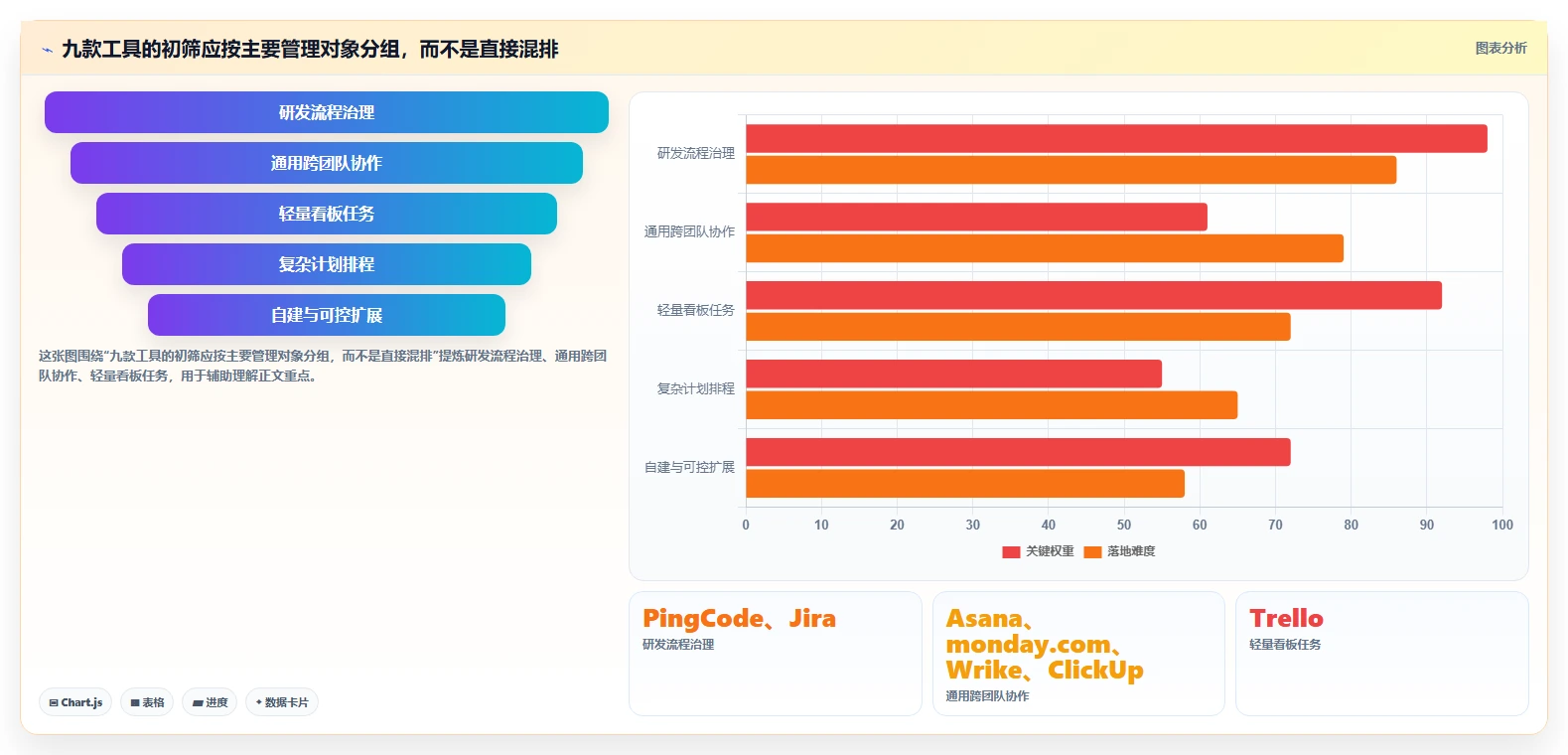Click the 数据卡片 tag chip

(x=282, y=702)
